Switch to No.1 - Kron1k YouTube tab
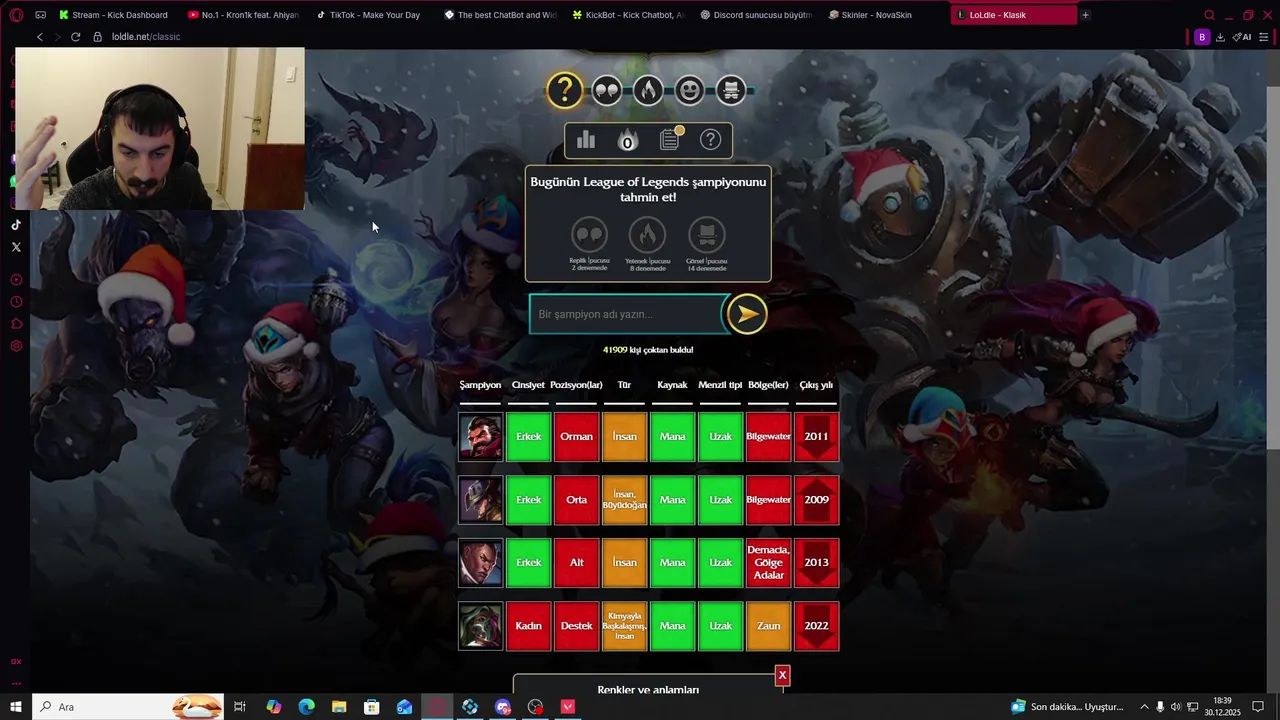The image size is (1280, 720). click(x=243, y=15)
